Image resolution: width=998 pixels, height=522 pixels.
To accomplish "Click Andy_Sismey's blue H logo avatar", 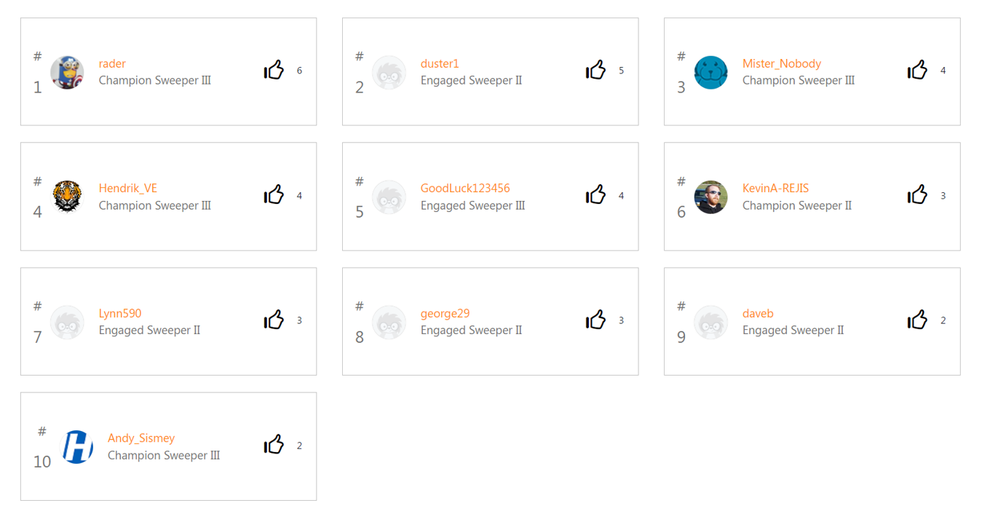I will point(77,447).
